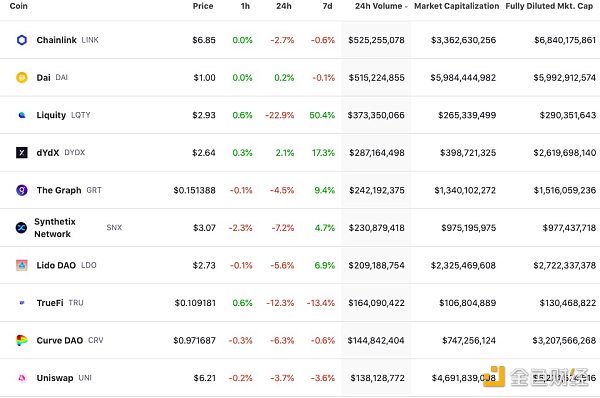Sort by 24h Volume column arrow
The width and height of the screenshot is (600, 398).
[x=406, y=7]
